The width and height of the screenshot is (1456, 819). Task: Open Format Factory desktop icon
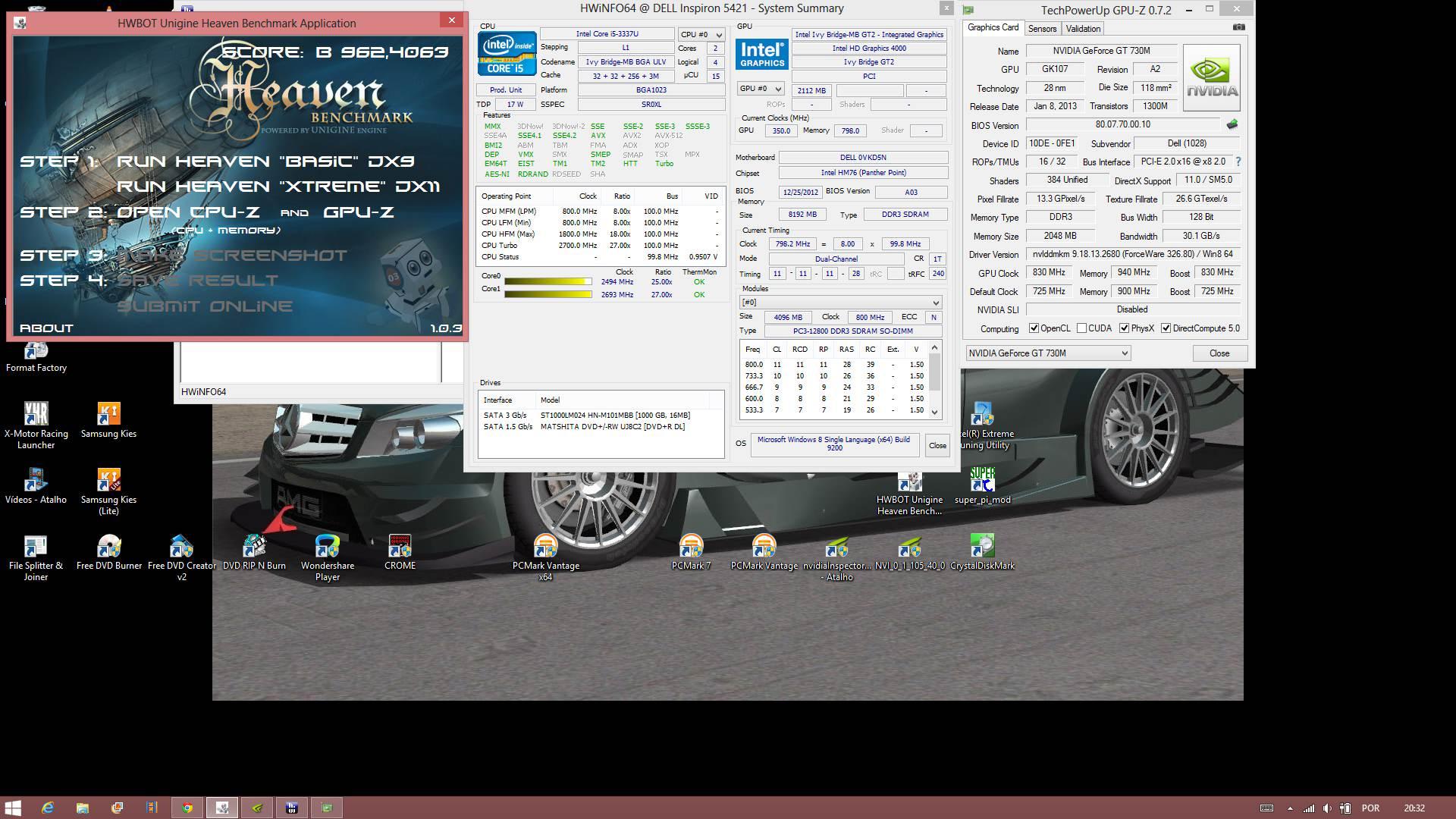pos(36,357)
